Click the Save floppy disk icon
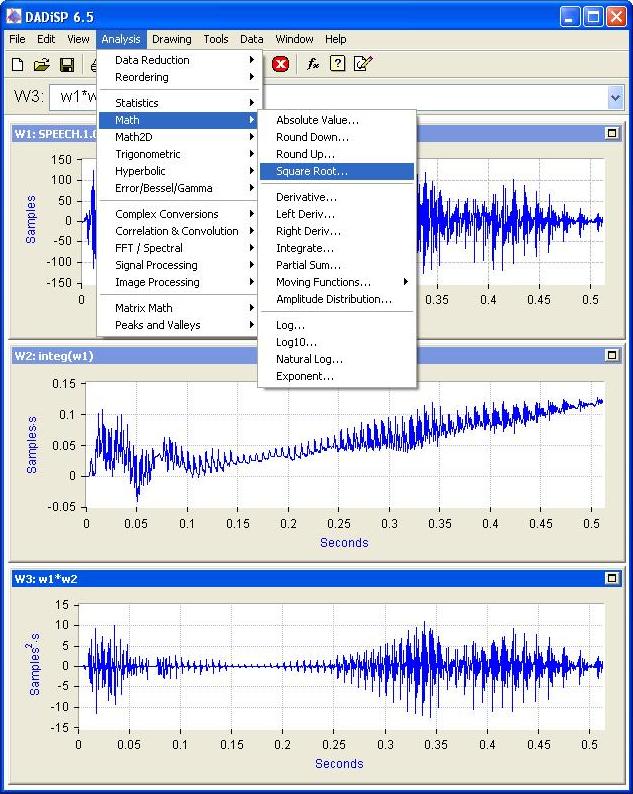 click(x=67, y=64)
